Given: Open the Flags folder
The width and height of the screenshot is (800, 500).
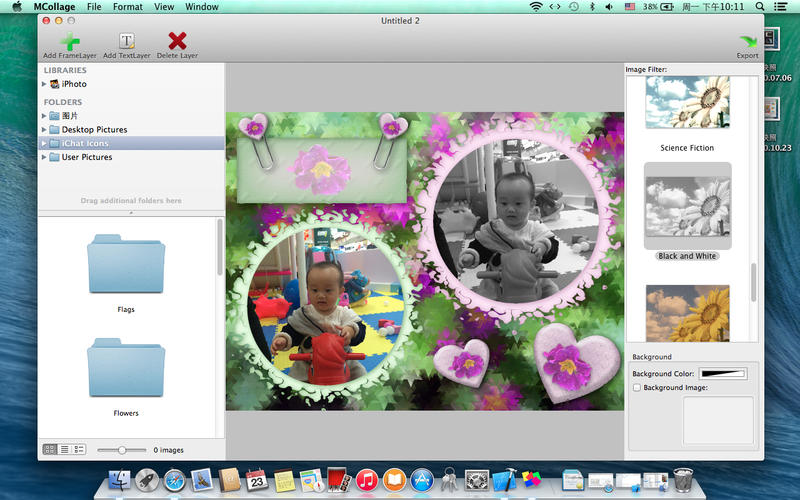Looking at the screenshot, I should point(125,265).
